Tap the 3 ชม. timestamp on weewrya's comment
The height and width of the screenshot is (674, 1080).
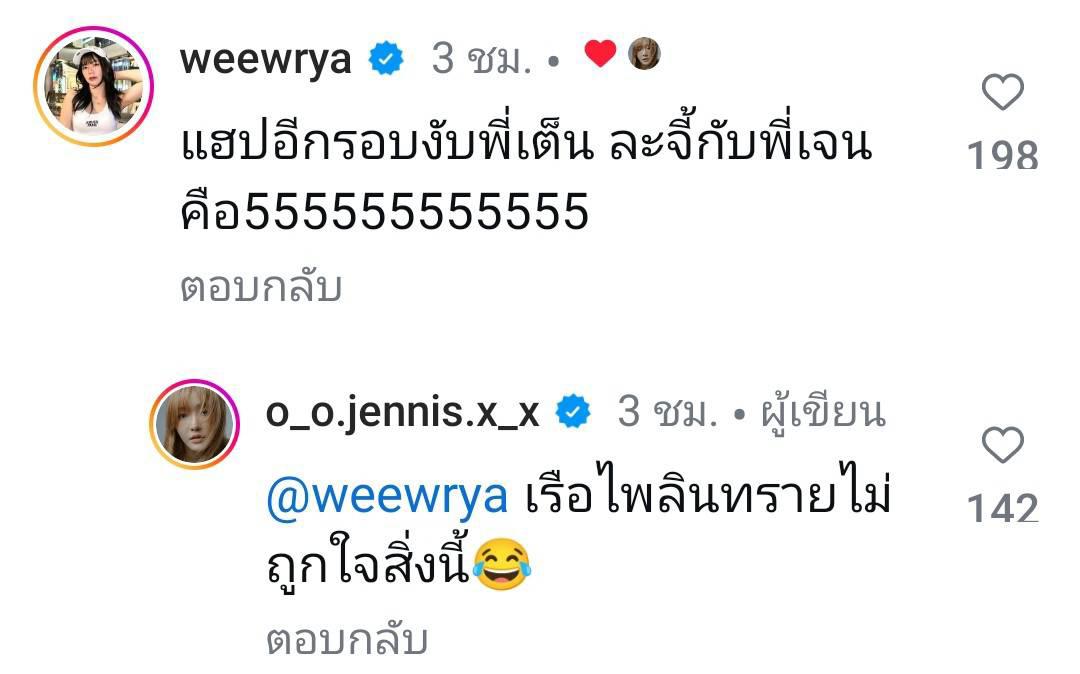(481, 59)
